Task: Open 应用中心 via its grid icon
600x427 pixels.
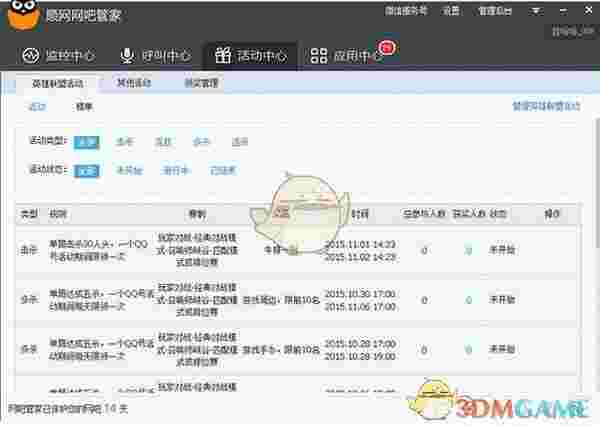Action: coord(319,56)
